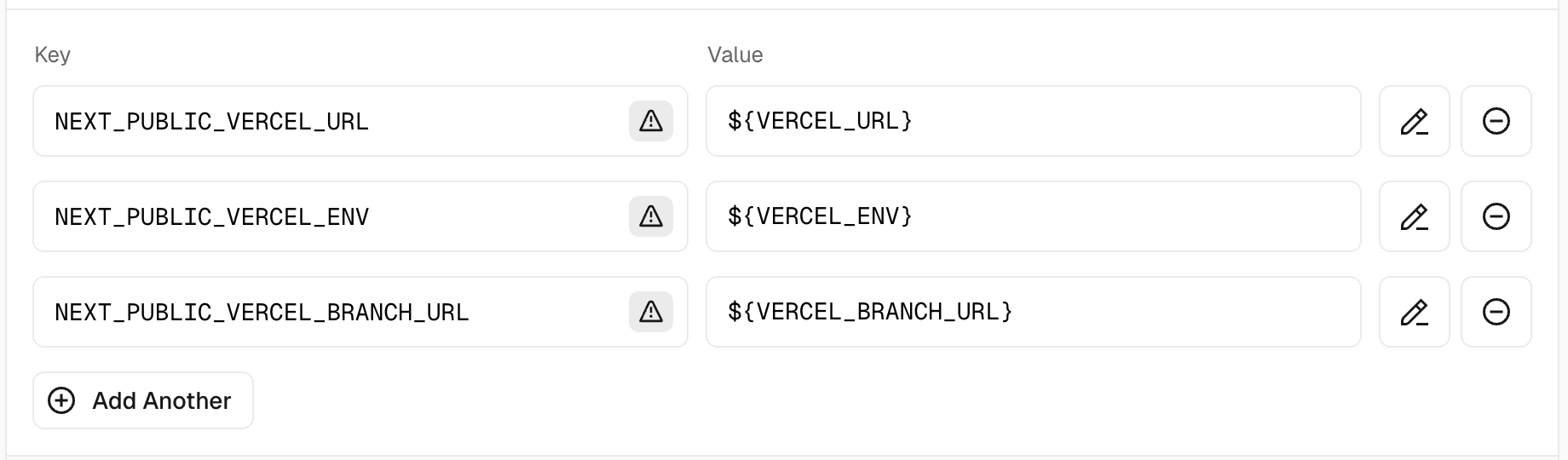Click warning icon for NEXT_PUBLIC_VERCEL_BRANCH_URL key

[651, 312]
